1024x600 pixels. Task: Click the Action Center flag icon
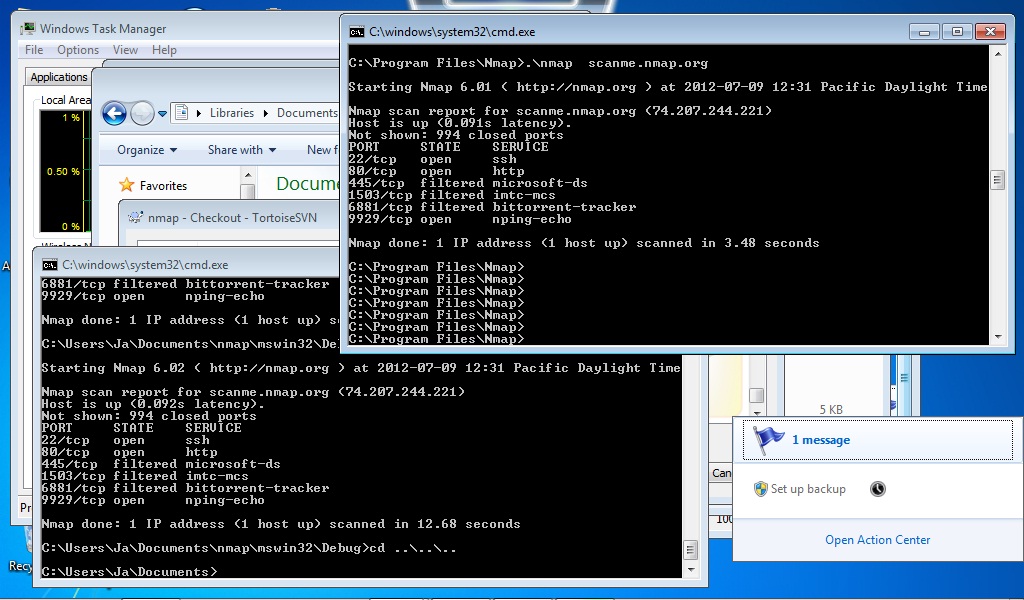click(768, 439)
